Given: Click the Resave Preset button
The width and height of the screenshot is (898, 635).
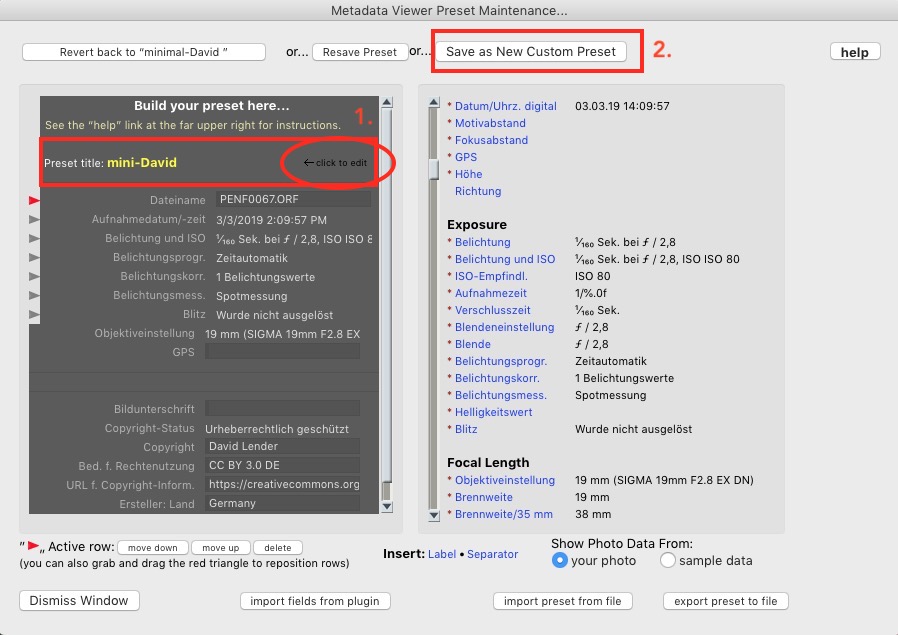Looking at the screenshot, I should coord(359,52).
